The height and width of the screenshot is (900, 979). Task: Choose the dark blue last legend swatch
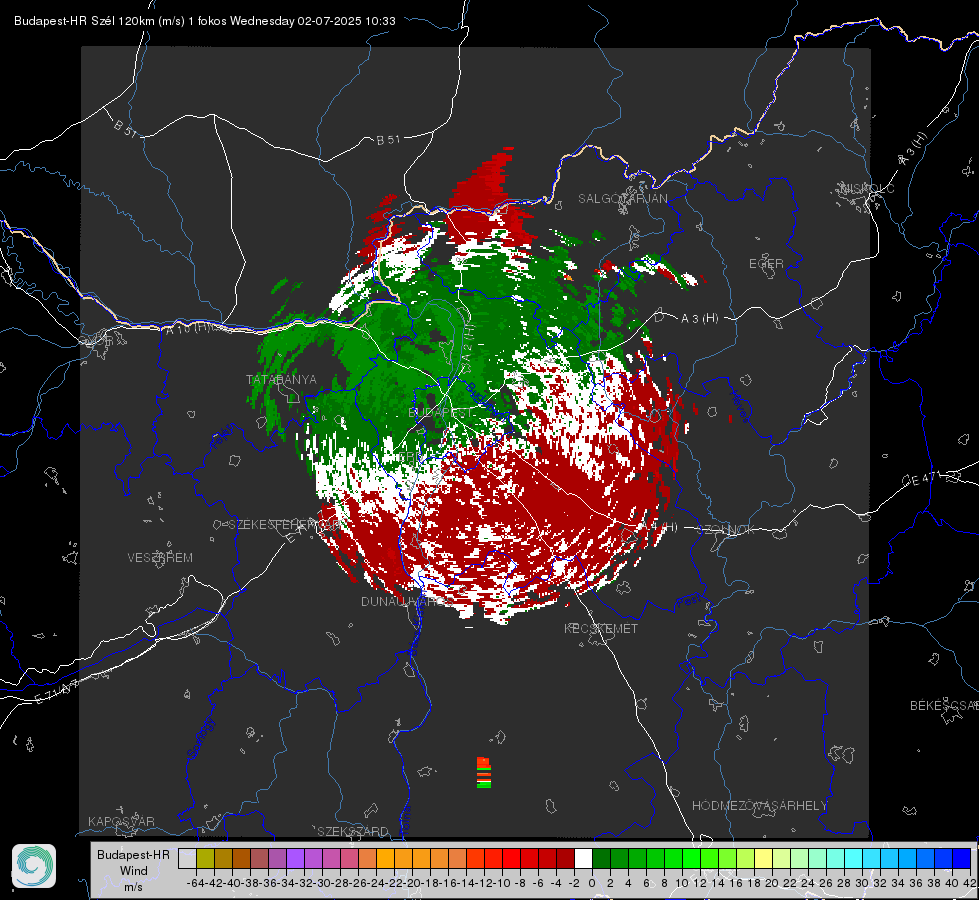962,858
